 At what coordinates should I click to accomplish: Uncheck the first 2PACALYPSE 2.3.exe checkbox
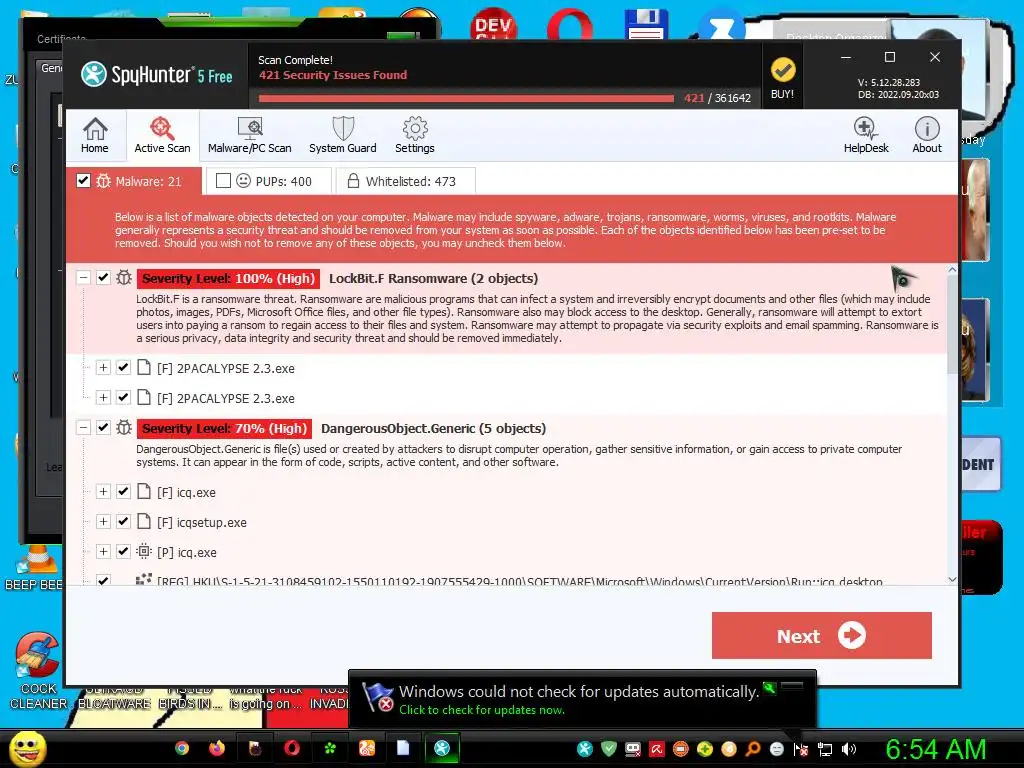pyautogui.click(x=123, y=368)
